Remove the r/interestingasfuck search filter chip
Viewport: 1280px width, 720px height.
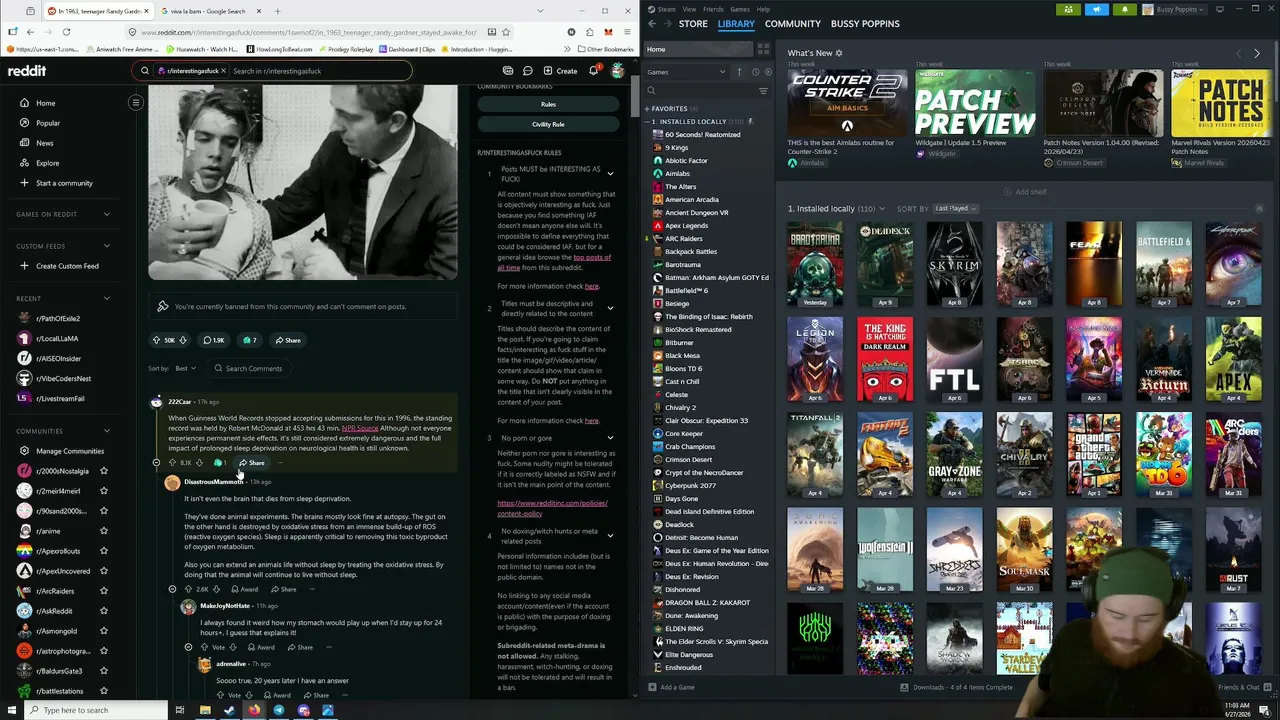point(224,71)
